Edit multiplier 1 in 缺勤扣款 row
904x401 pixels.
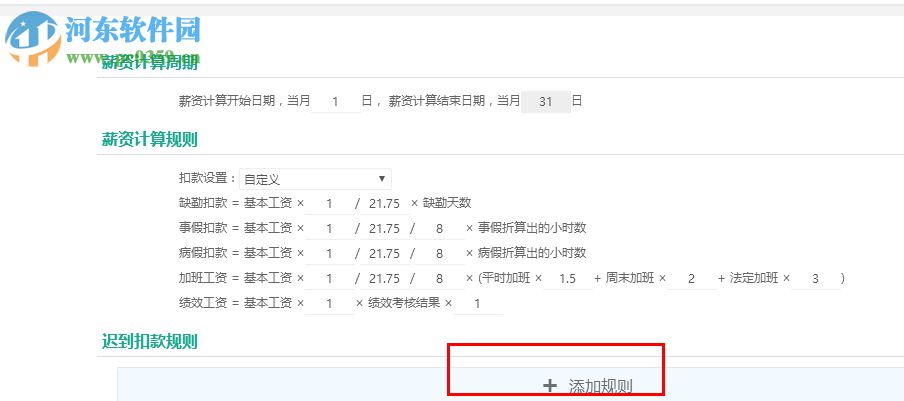point(329,203)
